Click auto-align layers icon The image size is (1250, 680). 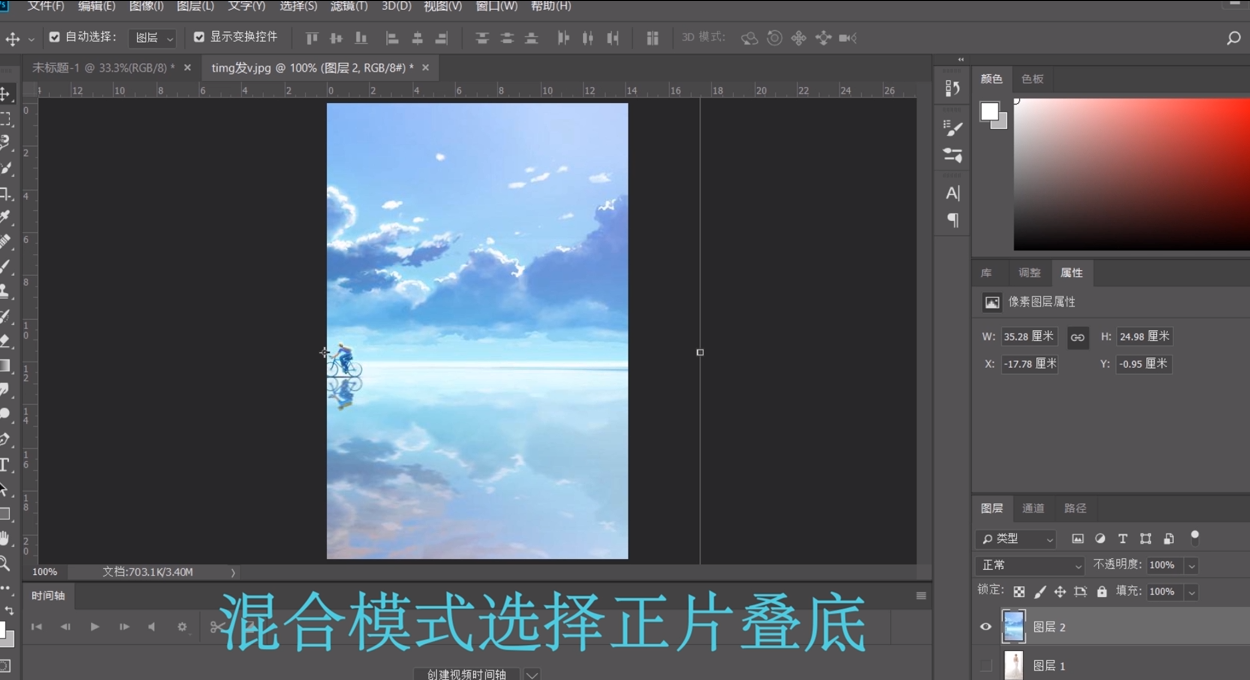click(x=653, y=38)
